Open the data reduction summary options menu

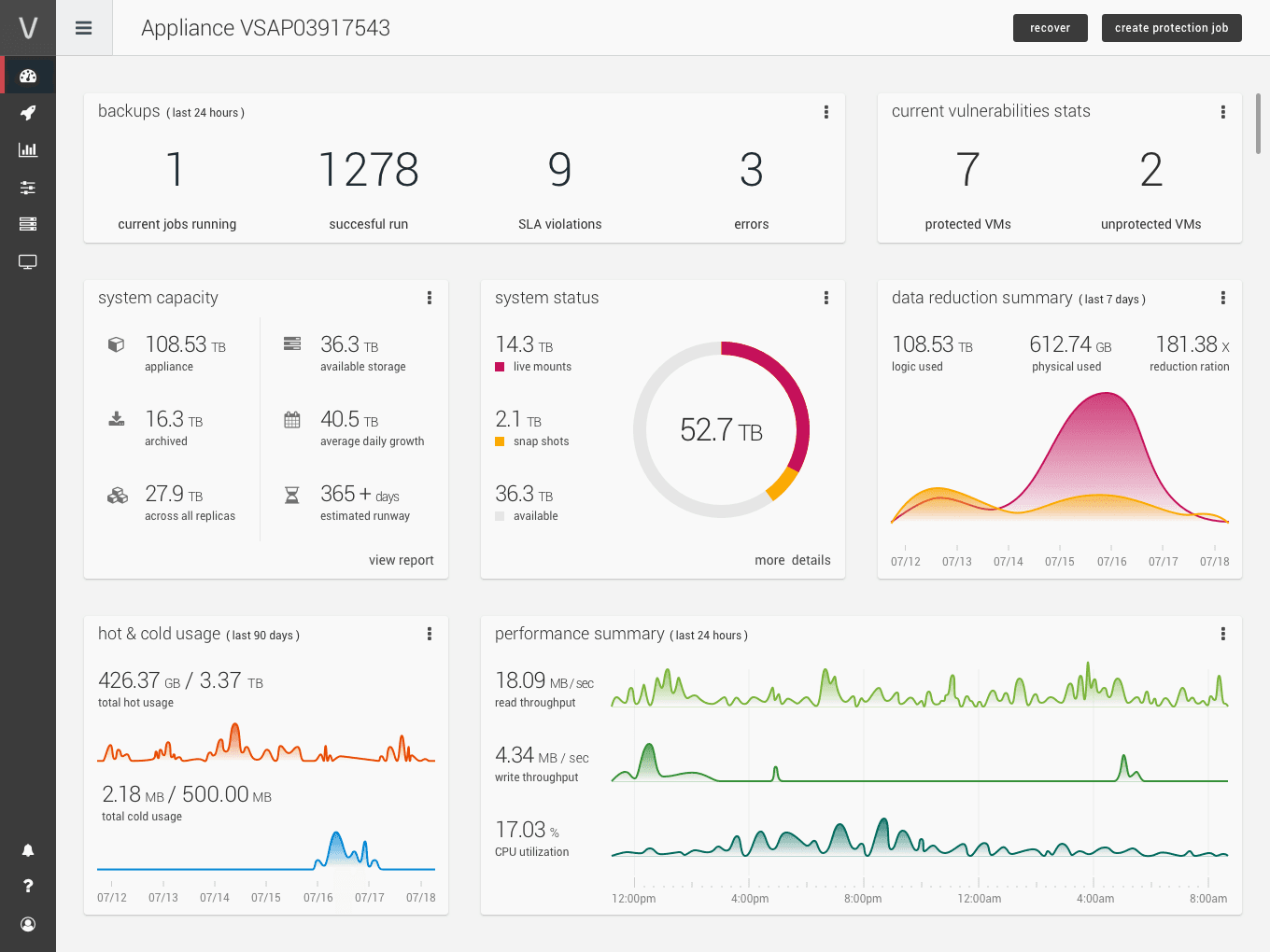point(1223,298)
